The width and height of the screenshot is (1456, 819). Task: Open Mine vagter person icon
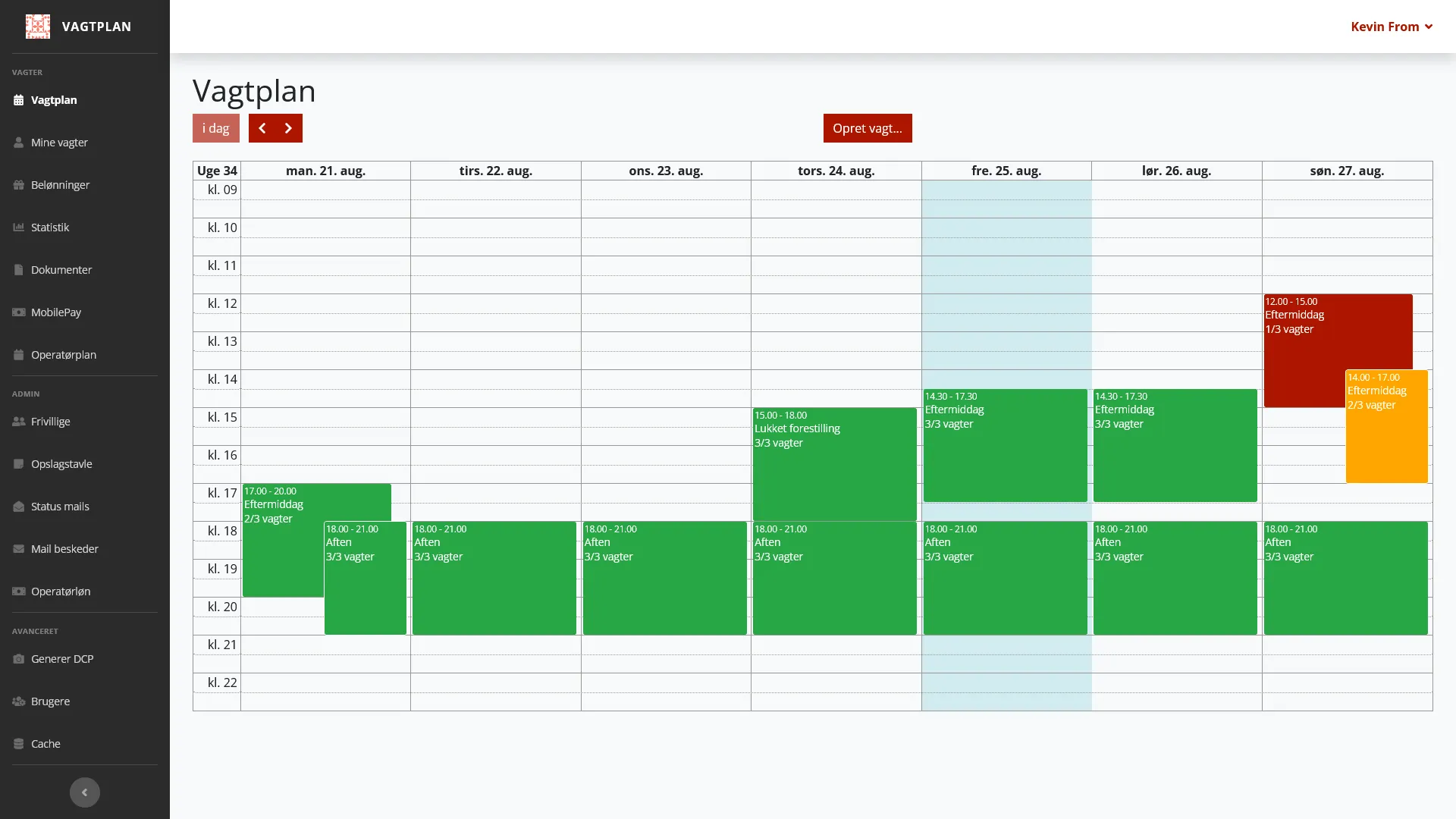click(18, 143)
